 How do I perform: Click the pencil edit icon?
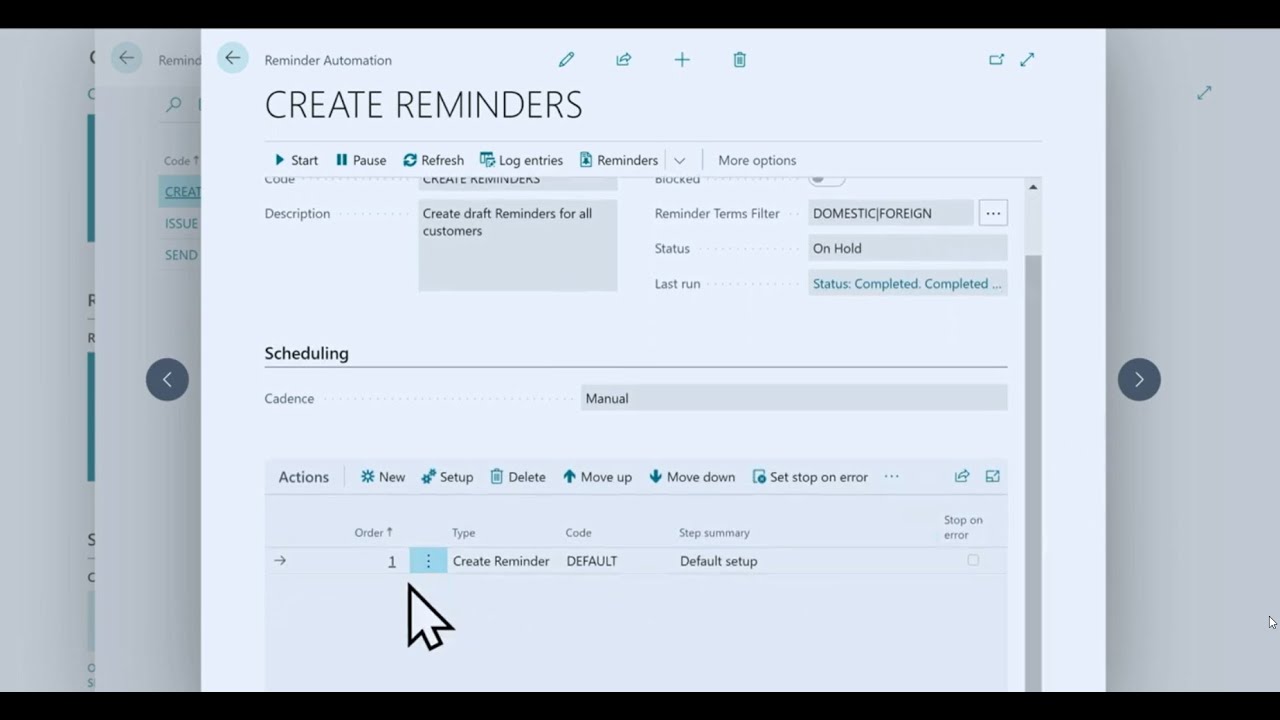(566, 60)
